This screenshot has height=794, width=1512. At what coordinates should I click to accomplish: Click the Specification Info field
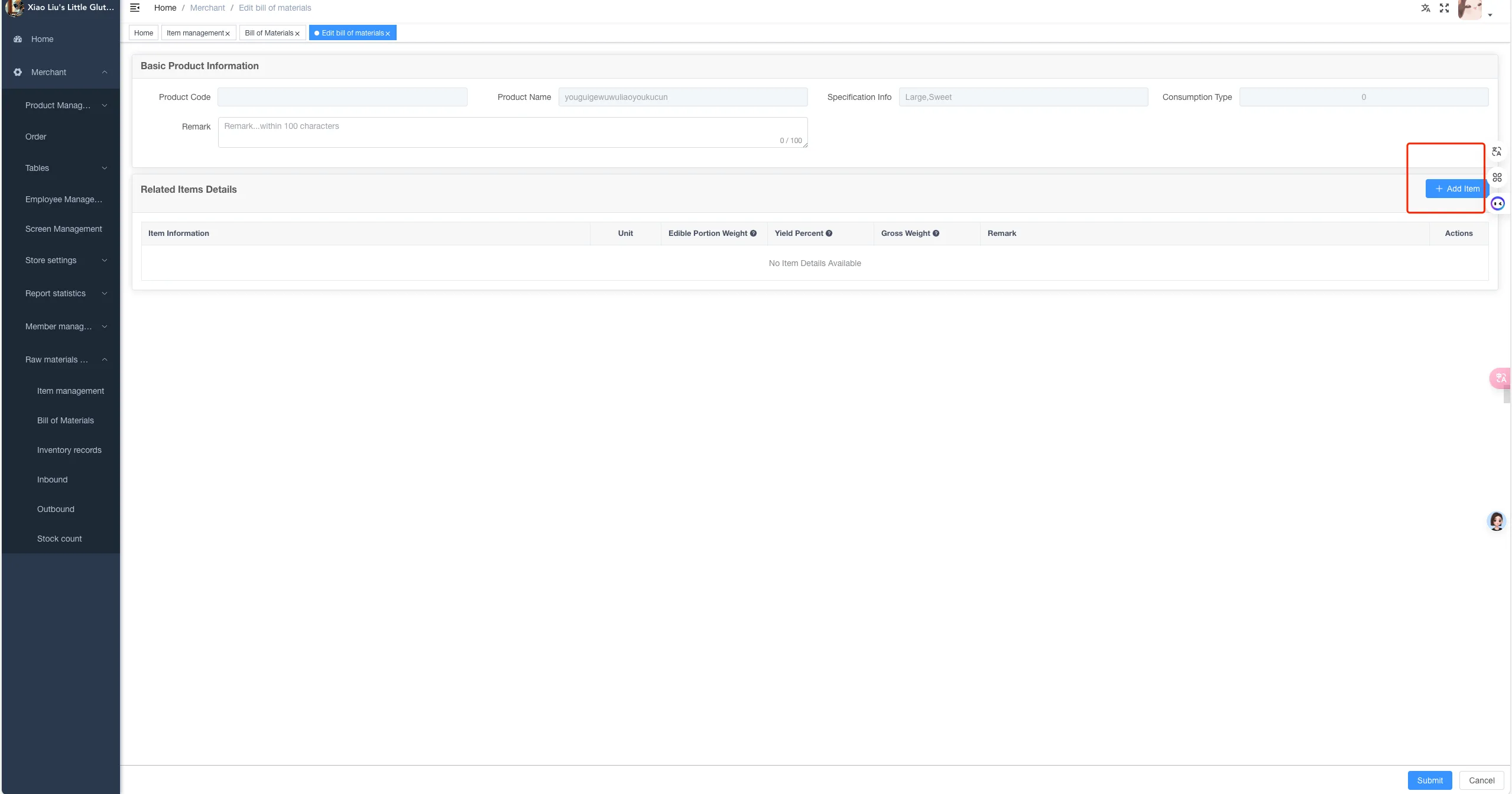pos(1023,97)
